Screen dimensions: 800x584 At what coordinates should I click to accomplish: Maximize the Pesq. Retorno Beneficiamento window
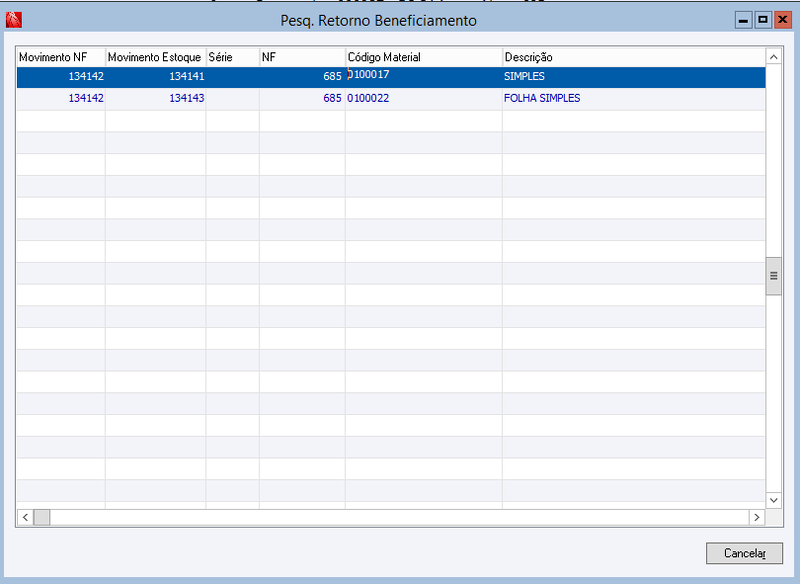click(x=763, y=20)
